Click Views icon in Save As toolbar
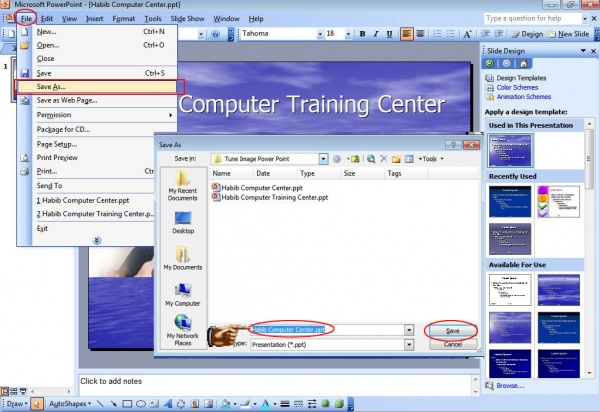The height and width of the screenshot is (412, 600). [409, 159]
